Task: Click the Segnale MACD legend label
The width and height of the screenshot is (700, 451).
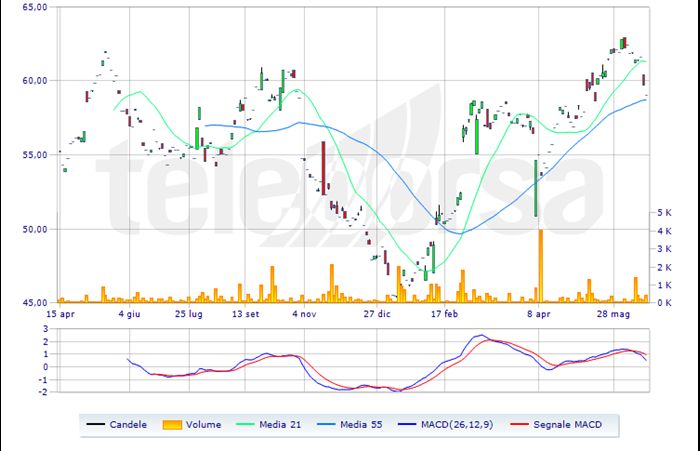Action: coord(567,425)
